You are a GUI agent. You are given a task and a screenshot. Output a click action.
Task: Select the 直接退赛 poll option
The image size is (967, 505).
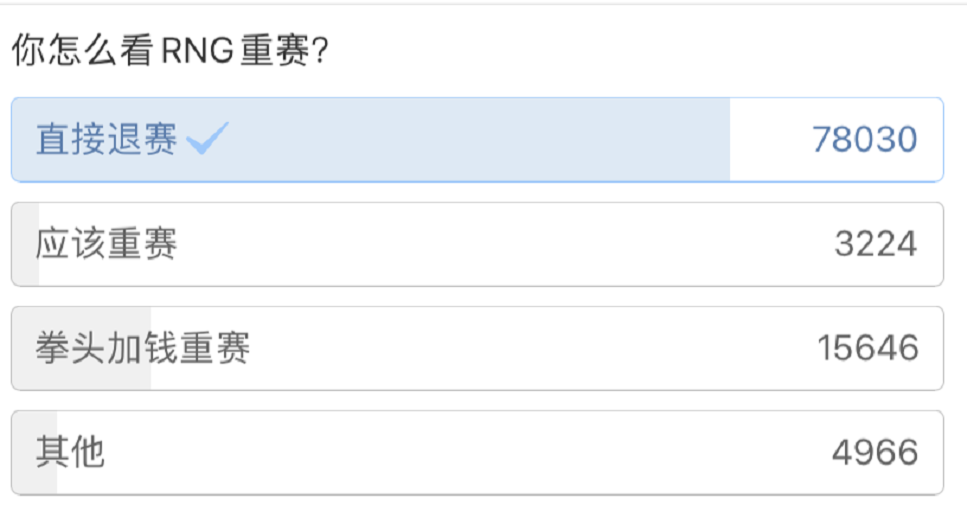tap(476, 140)
